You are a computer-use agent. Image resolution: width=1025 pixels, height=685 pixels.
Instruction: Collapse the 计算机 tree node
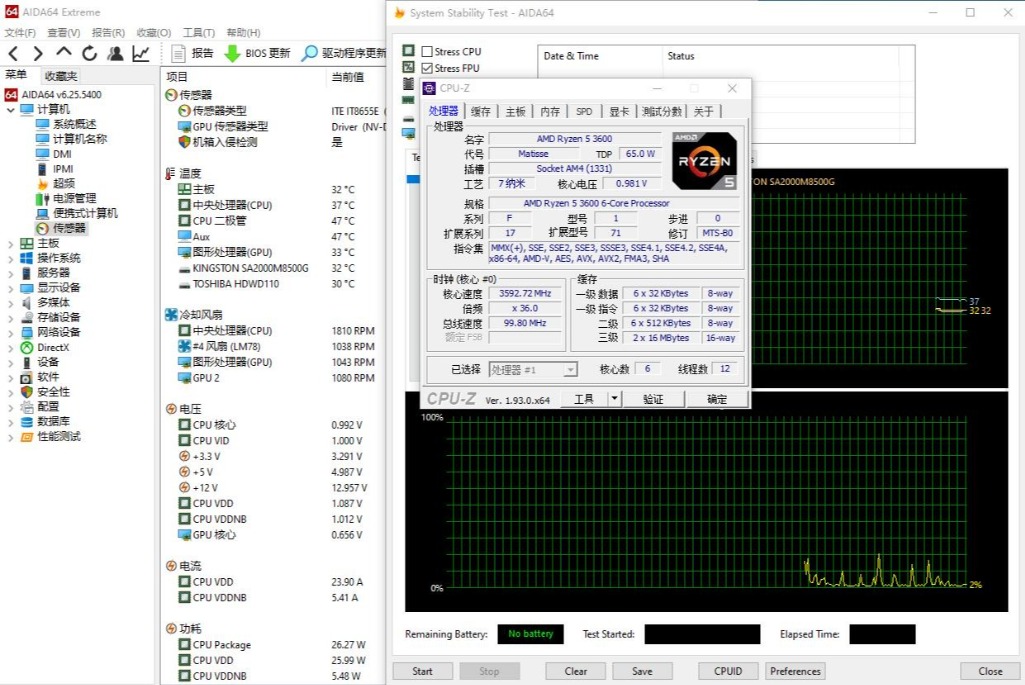[11, 109]
